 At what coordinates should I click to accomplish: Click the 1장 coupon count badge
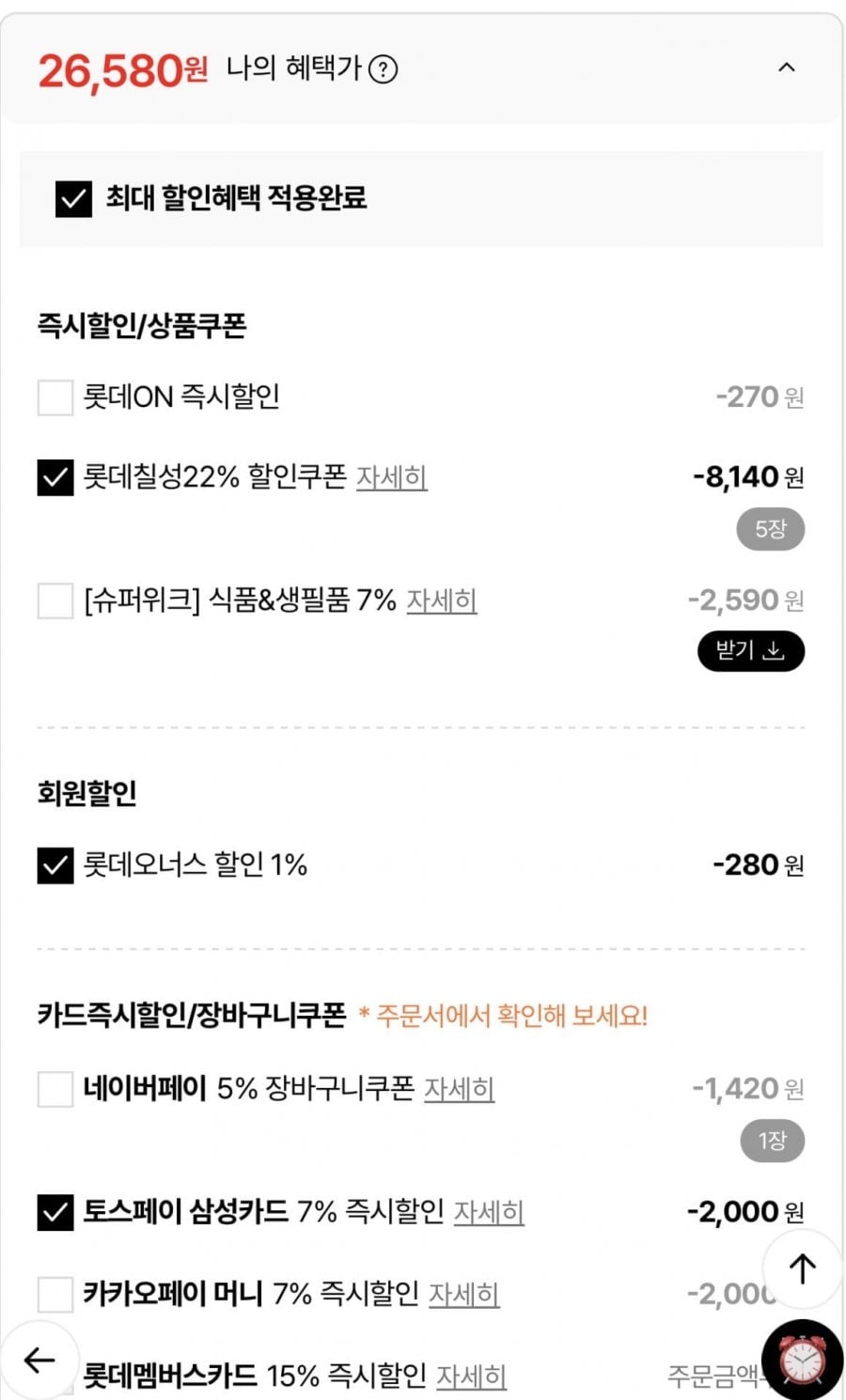[771, 1141]
